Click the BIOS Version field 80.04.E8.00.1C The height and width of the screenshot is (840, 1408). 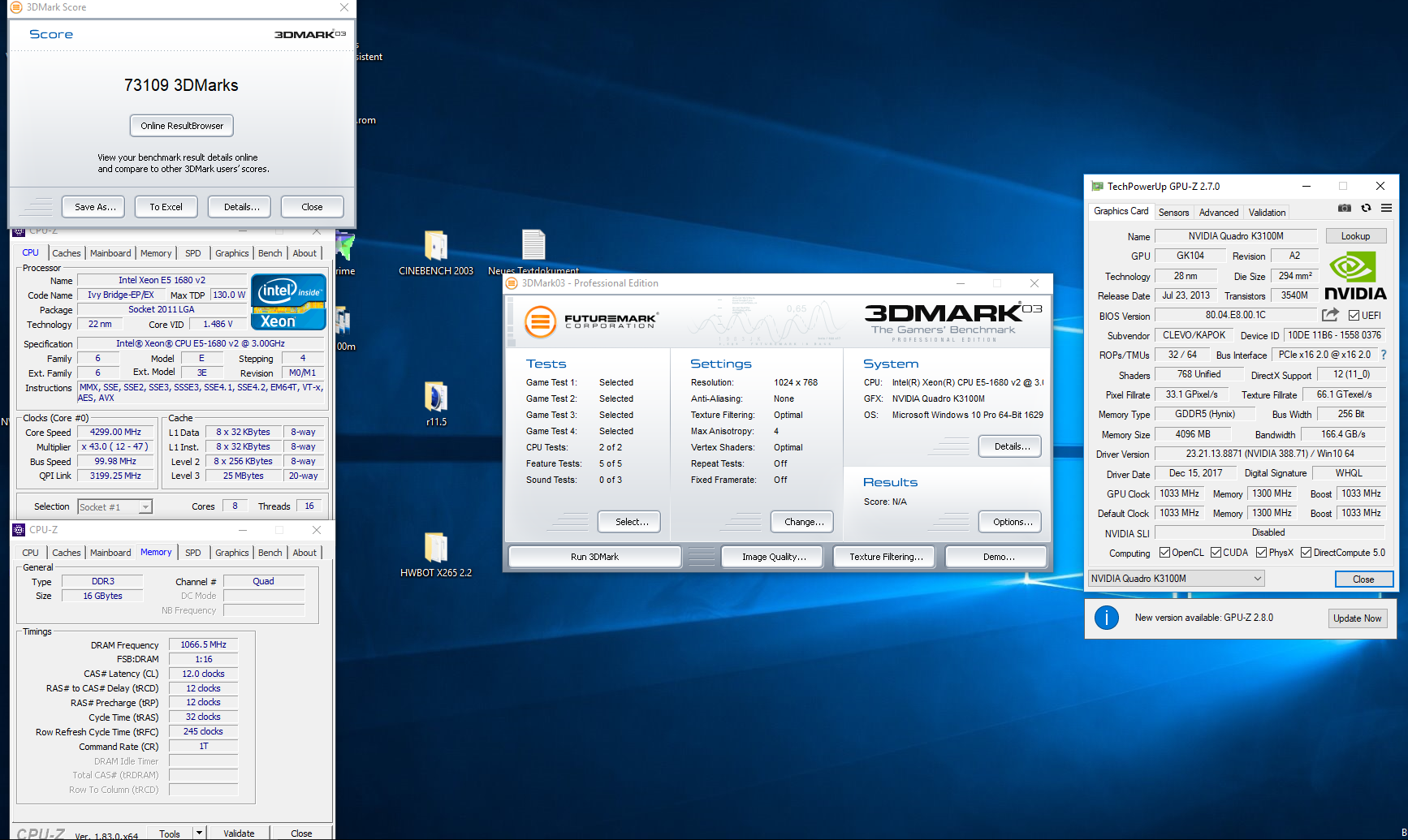pyautogui.click(x=1235, y=315)
